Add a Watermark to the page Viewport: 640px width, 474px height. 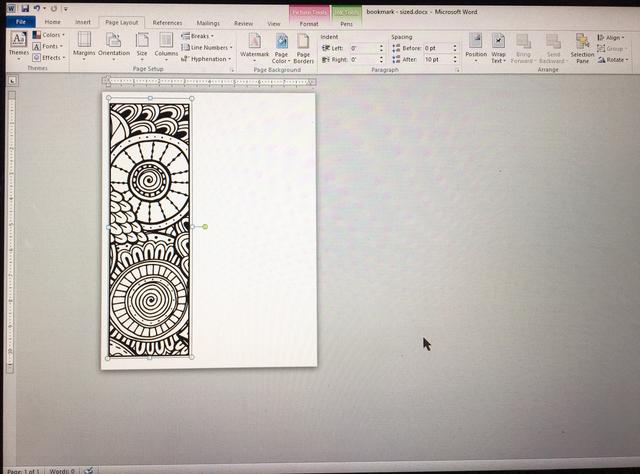[254, 47]
